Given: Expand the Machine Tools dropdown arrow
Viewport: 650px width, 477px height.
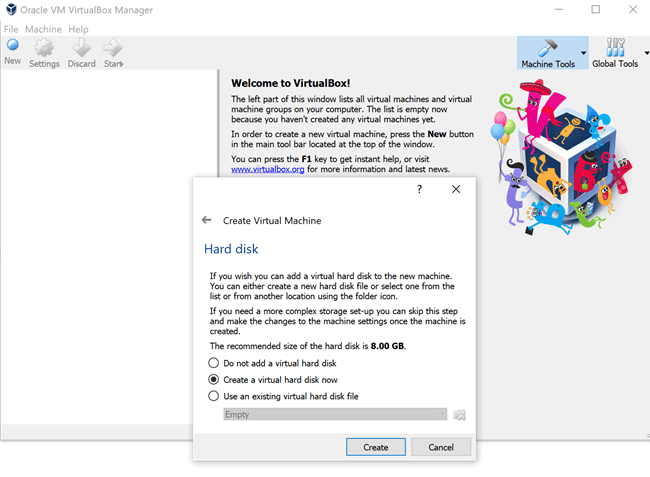Looking at the screenshot, I should tap(584, 53).
